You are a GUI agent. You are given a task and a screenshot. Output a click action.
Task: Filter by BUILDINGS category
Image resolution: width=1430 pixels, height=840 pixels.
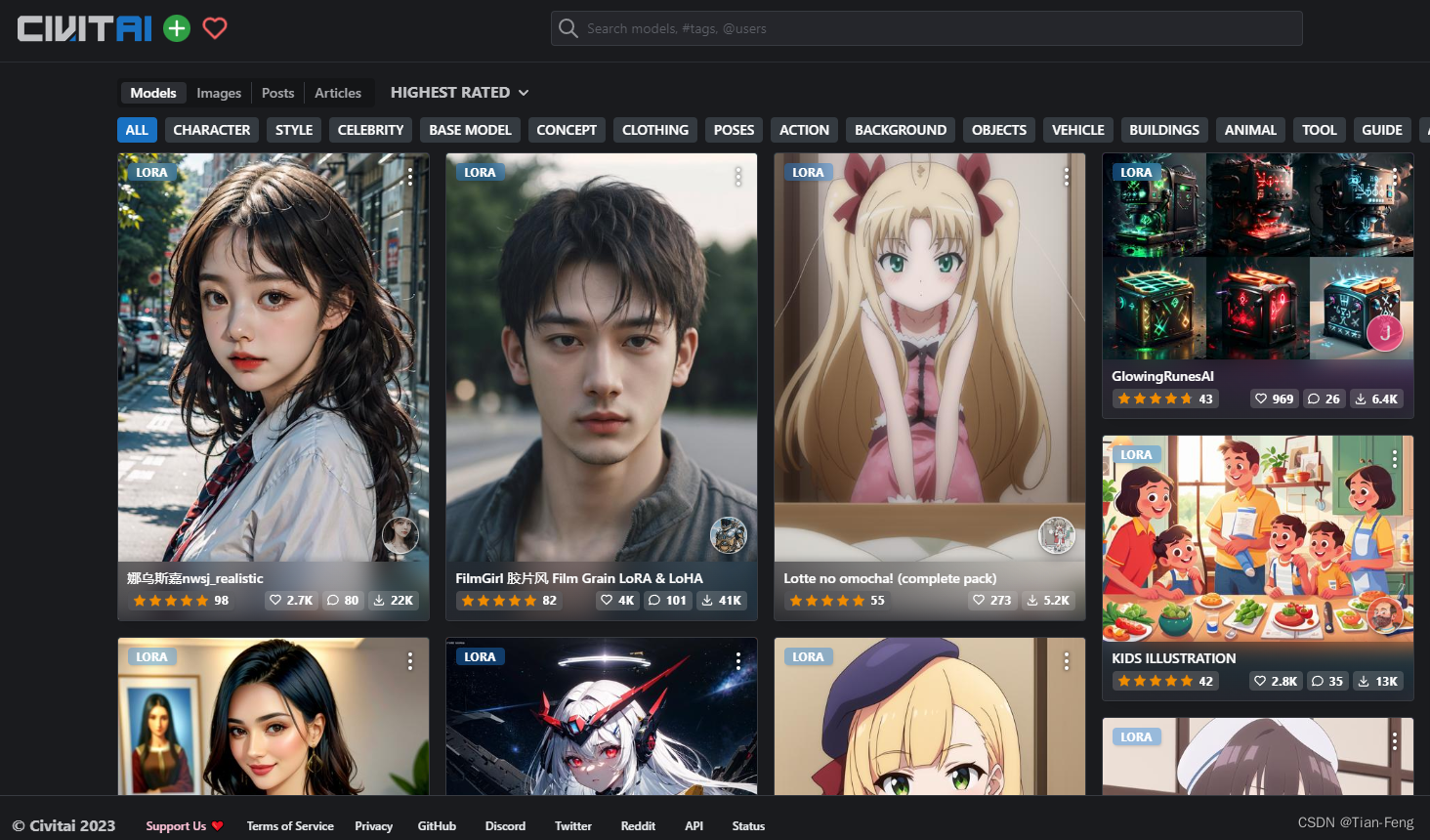tap(1164, 130)
